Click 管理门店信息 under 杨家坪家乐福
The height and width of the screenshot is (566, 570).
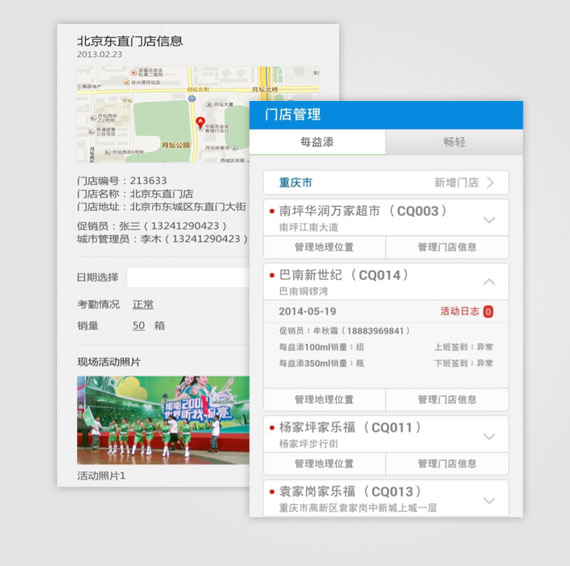coord(447,463)
